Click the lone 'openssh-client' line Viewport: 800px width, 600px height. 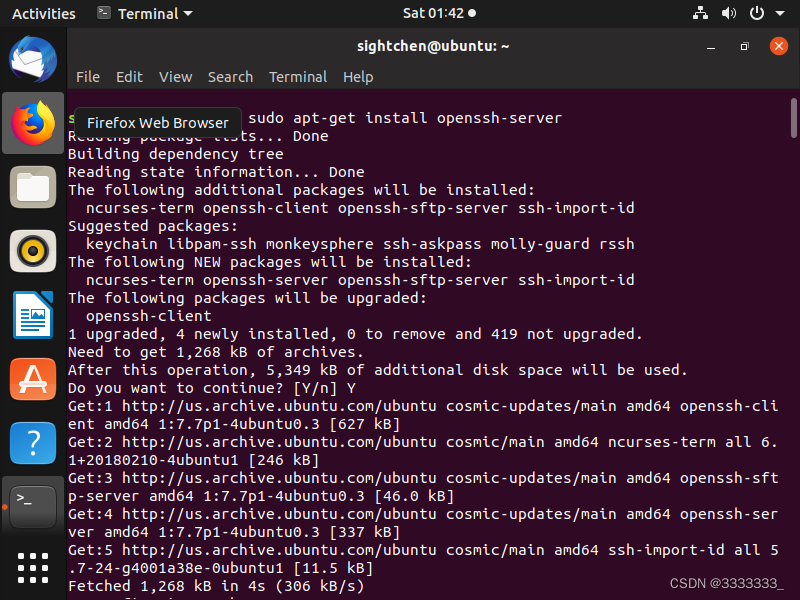148,316
